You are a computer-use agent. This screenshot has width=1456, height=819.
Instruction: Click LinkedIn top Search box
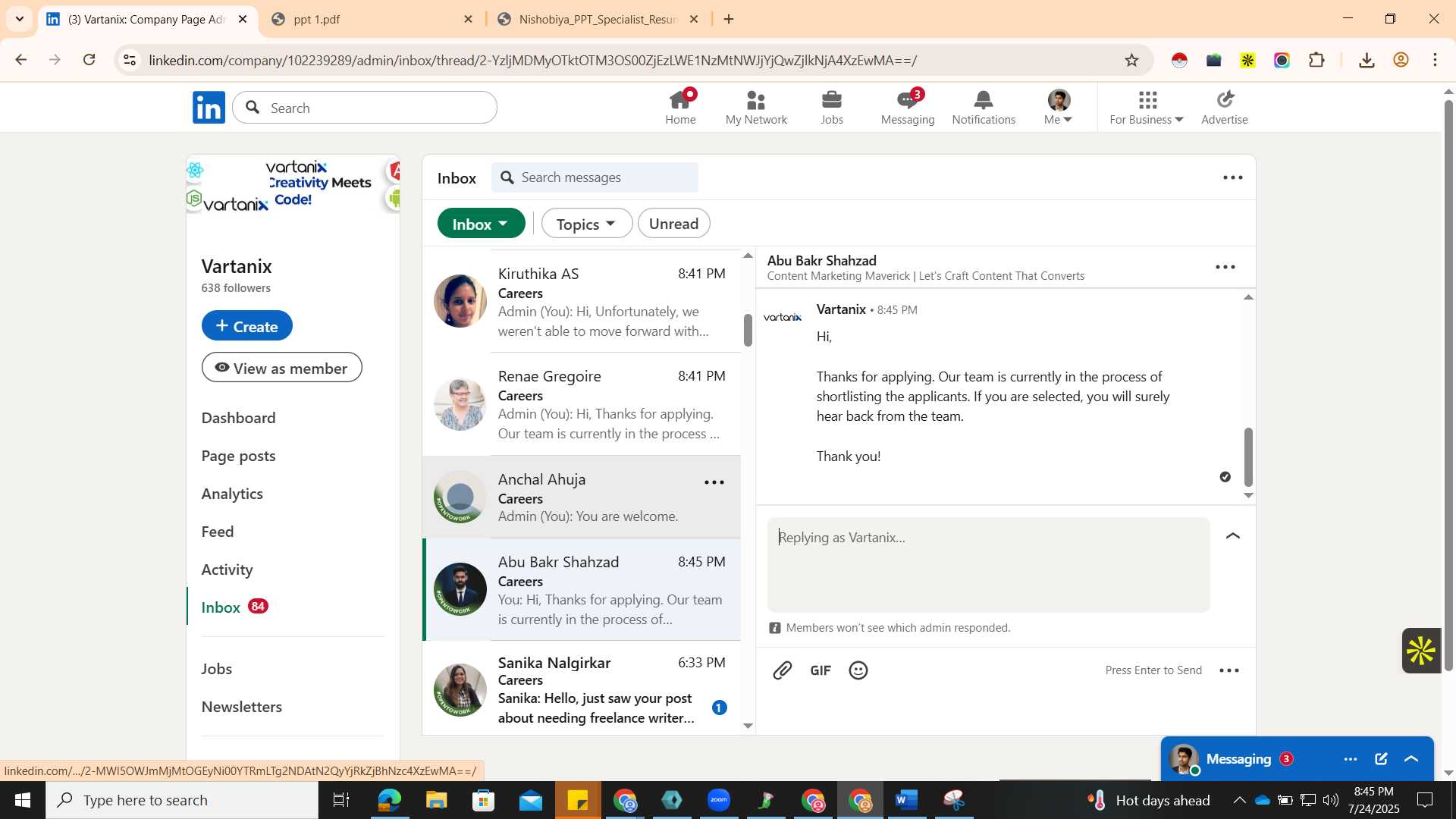point(365,108)
